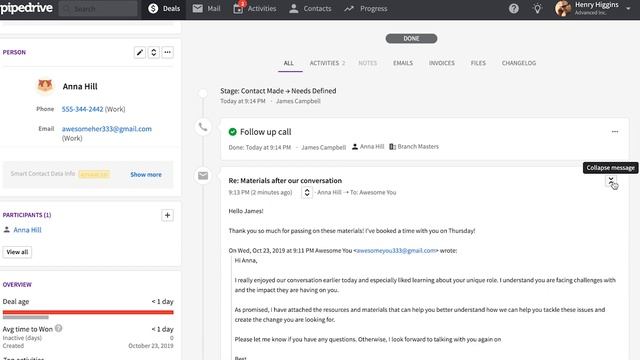Screen dimensions: 640x360
Task: Edit person details with pencil icon
Action: tap(140, 52)
